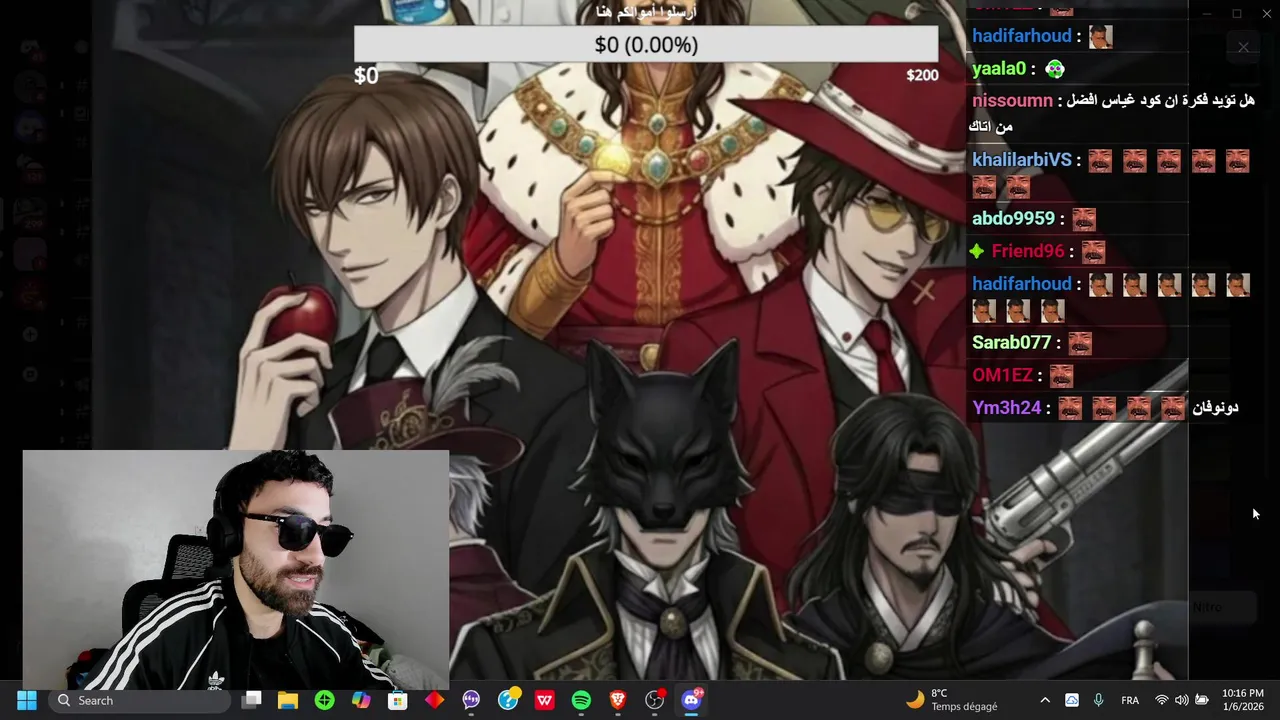The height and width of the screenshot is (720, 1280).
Task: Open the cloud sync tray icon
Action: pos(1072,700)
